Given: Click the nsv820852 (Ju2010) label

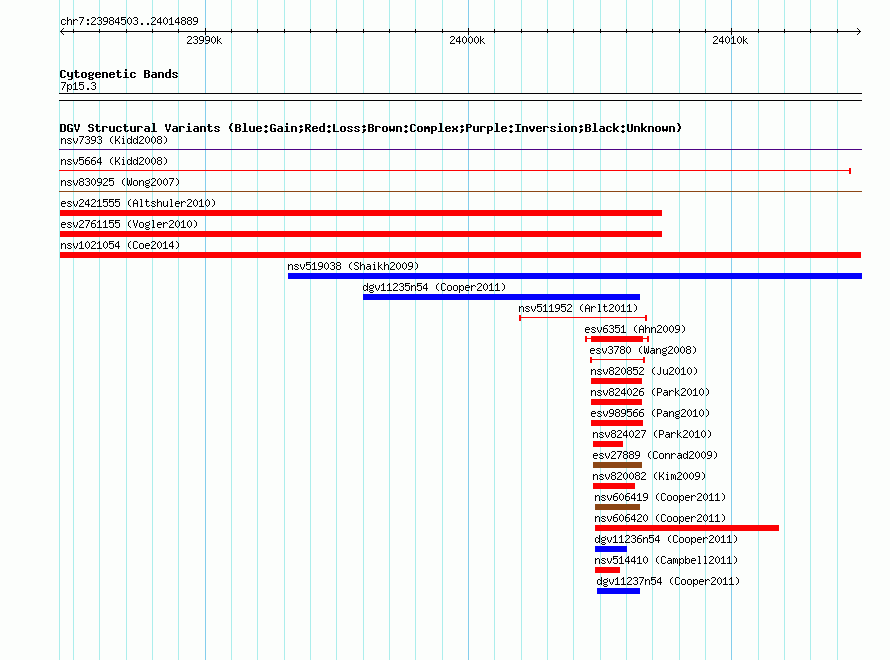Looking at the screenshot, I should 644,371.
